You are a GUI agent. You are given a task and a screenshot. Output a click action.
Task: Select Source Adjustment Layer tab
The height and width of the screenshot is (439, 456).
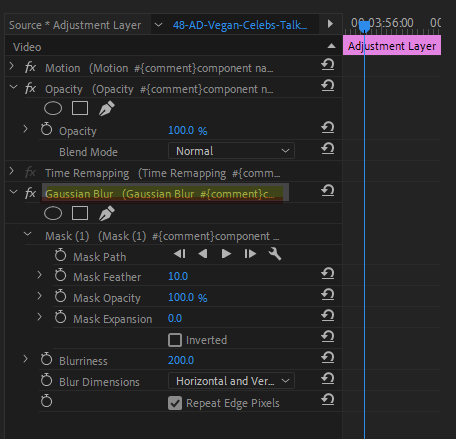pos(75,25)
